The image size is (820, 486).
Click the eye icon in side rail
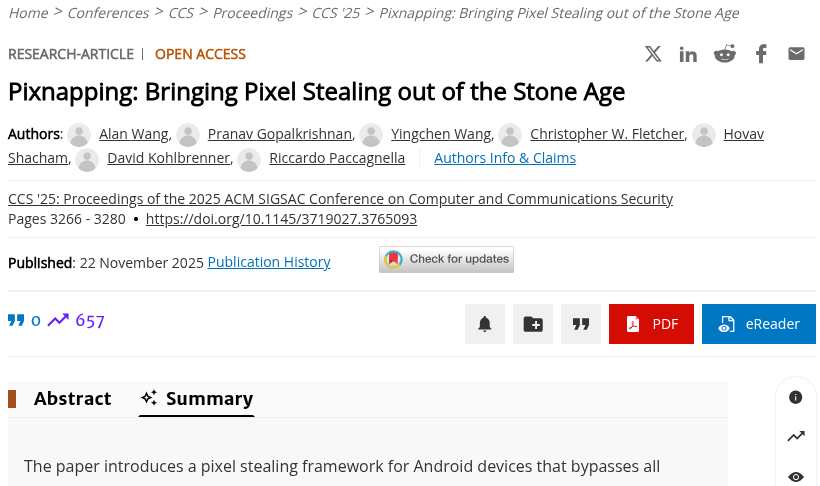pyautogui.click(x=796, y=476)
